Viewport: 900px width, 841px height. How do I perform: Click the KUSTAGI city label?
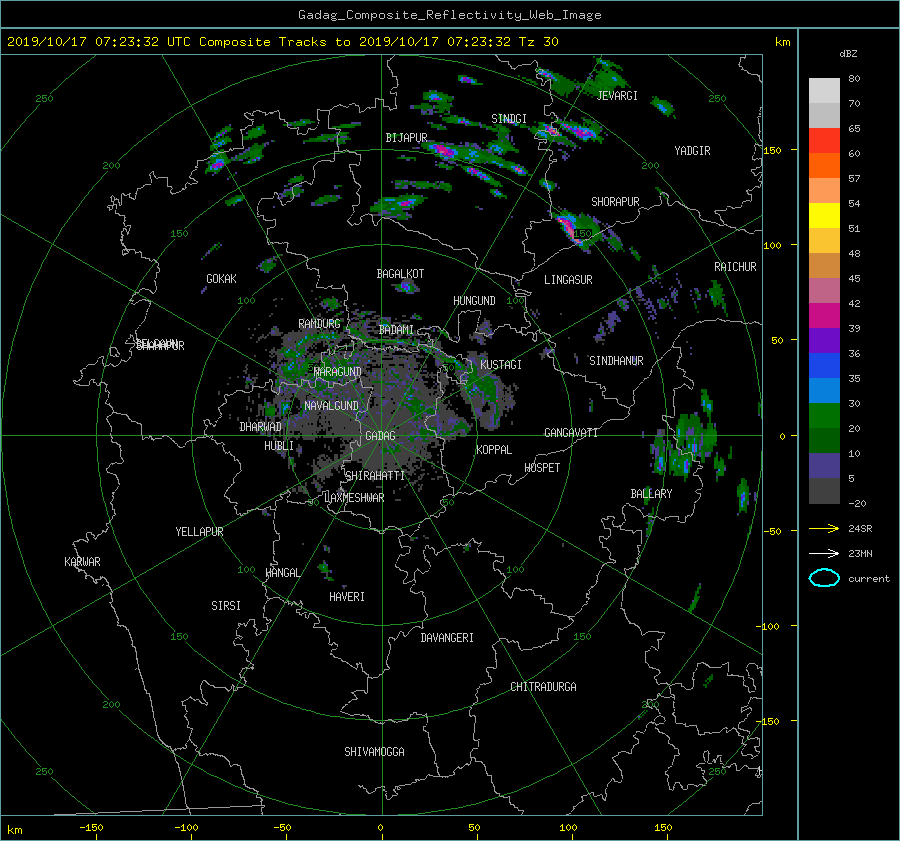click(501, 365)
